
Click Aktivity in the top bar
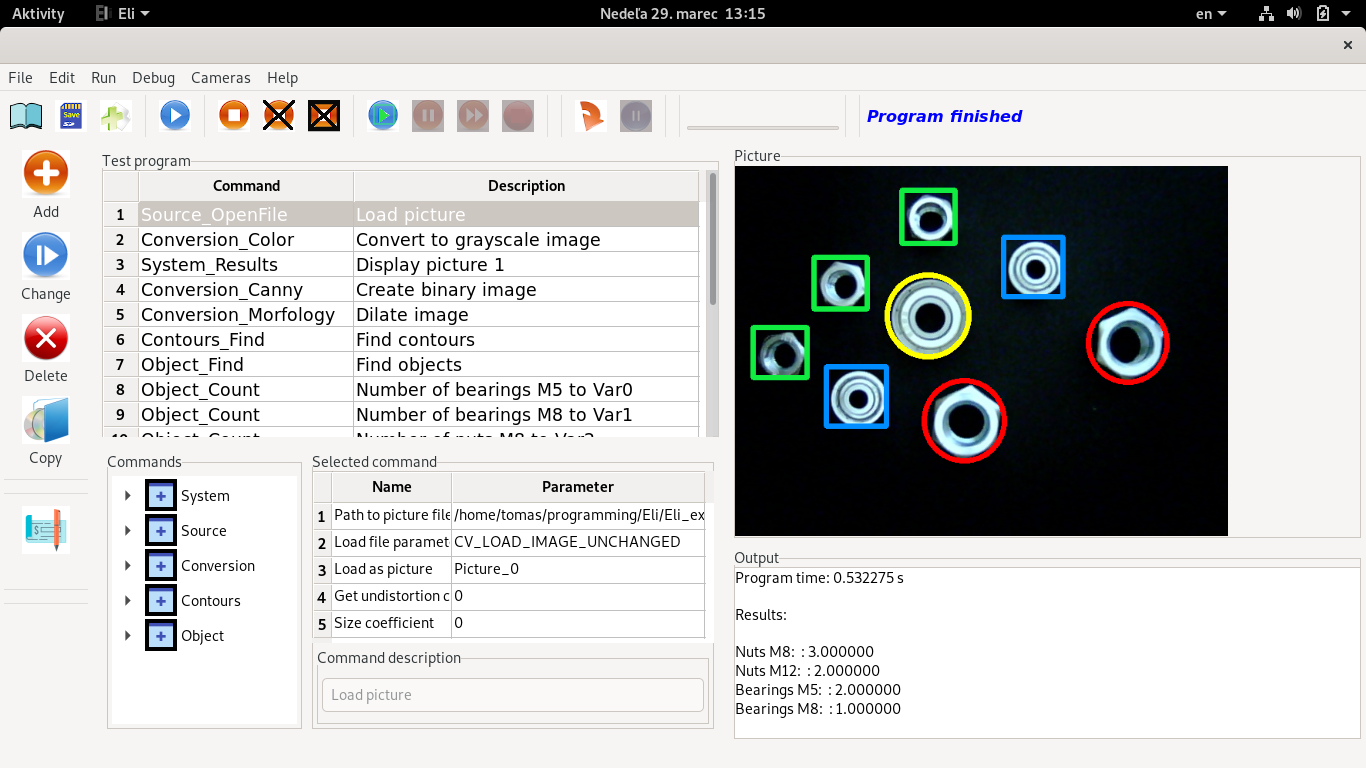point(38,14)
